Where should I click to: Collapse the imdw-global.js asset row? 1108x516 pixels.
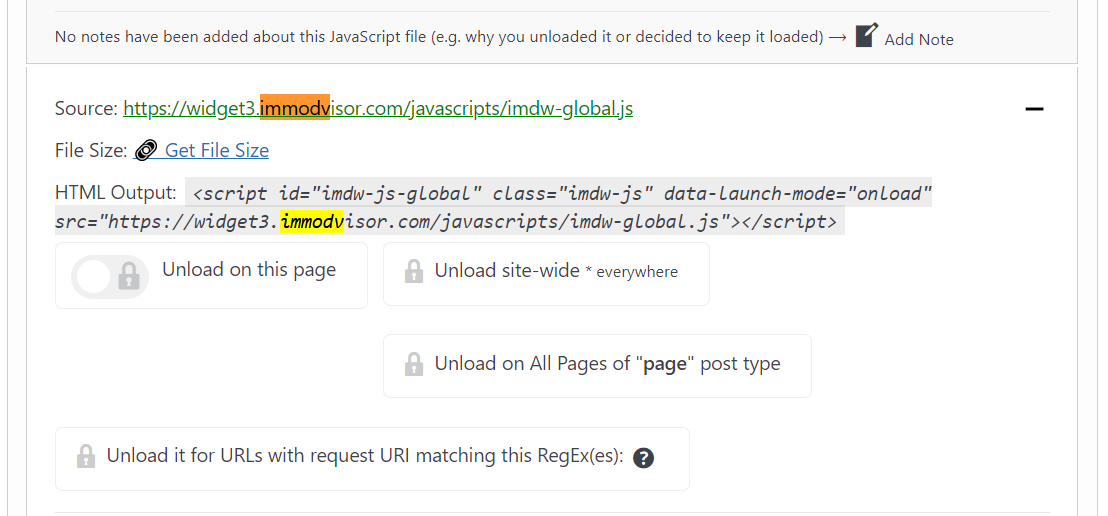[x=1035, y=109]
